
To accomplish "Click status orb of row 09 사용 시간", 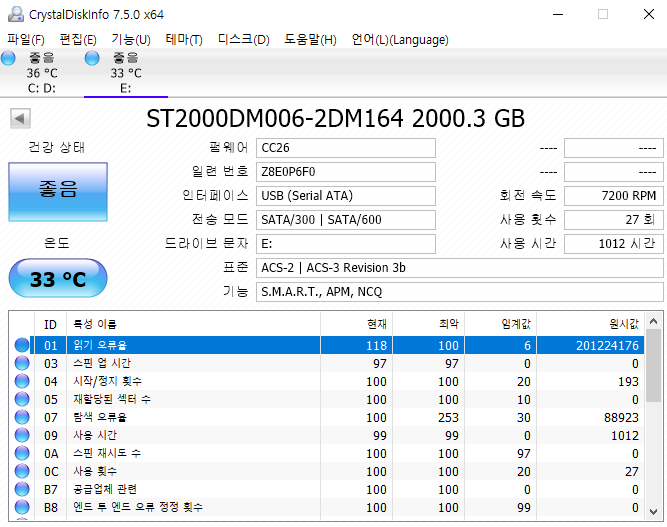I will [x=22, y=435].
